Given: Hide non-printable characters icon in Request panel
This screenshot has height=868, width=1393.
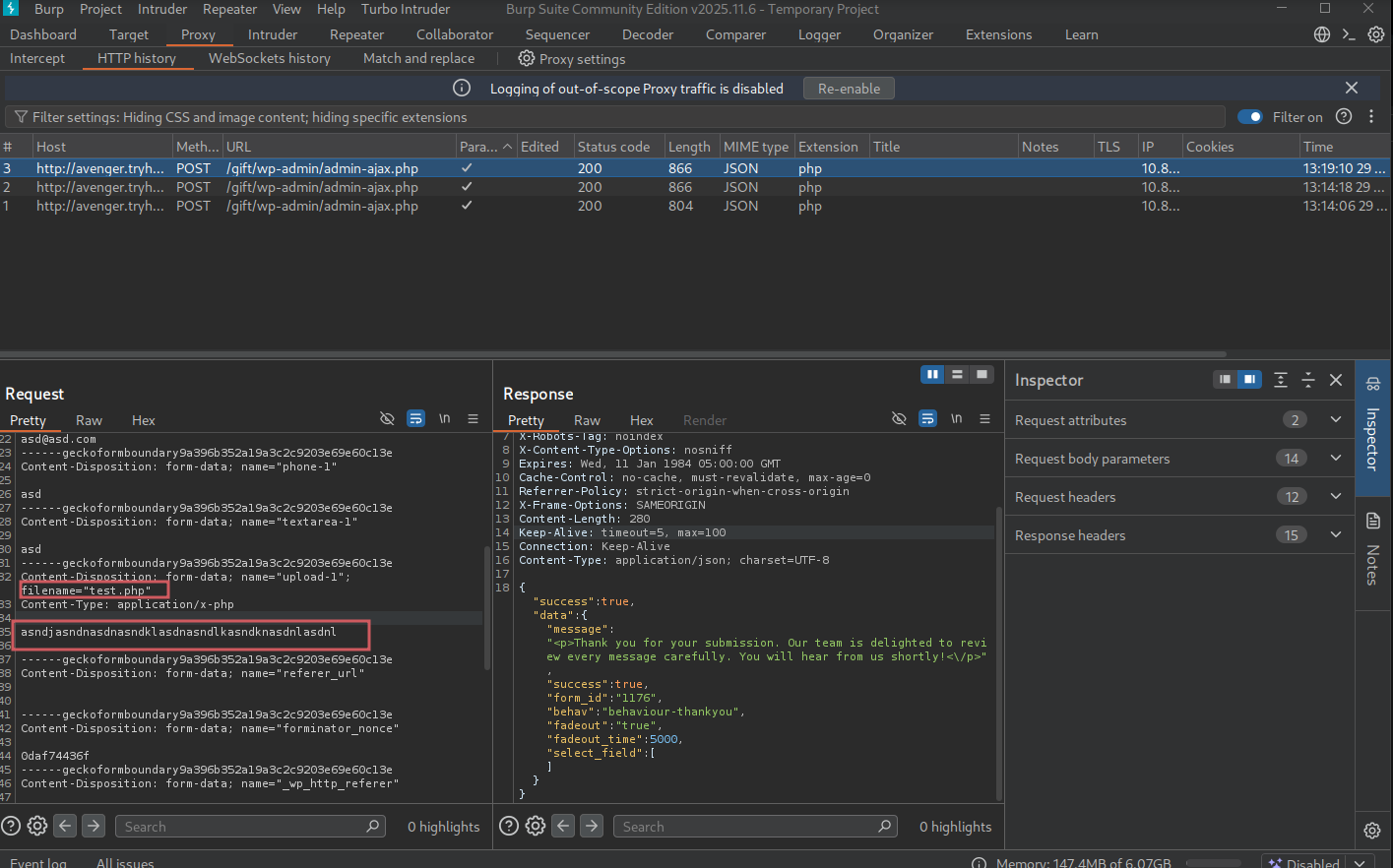Looking at the screenshot, I should tap(387, 419).
